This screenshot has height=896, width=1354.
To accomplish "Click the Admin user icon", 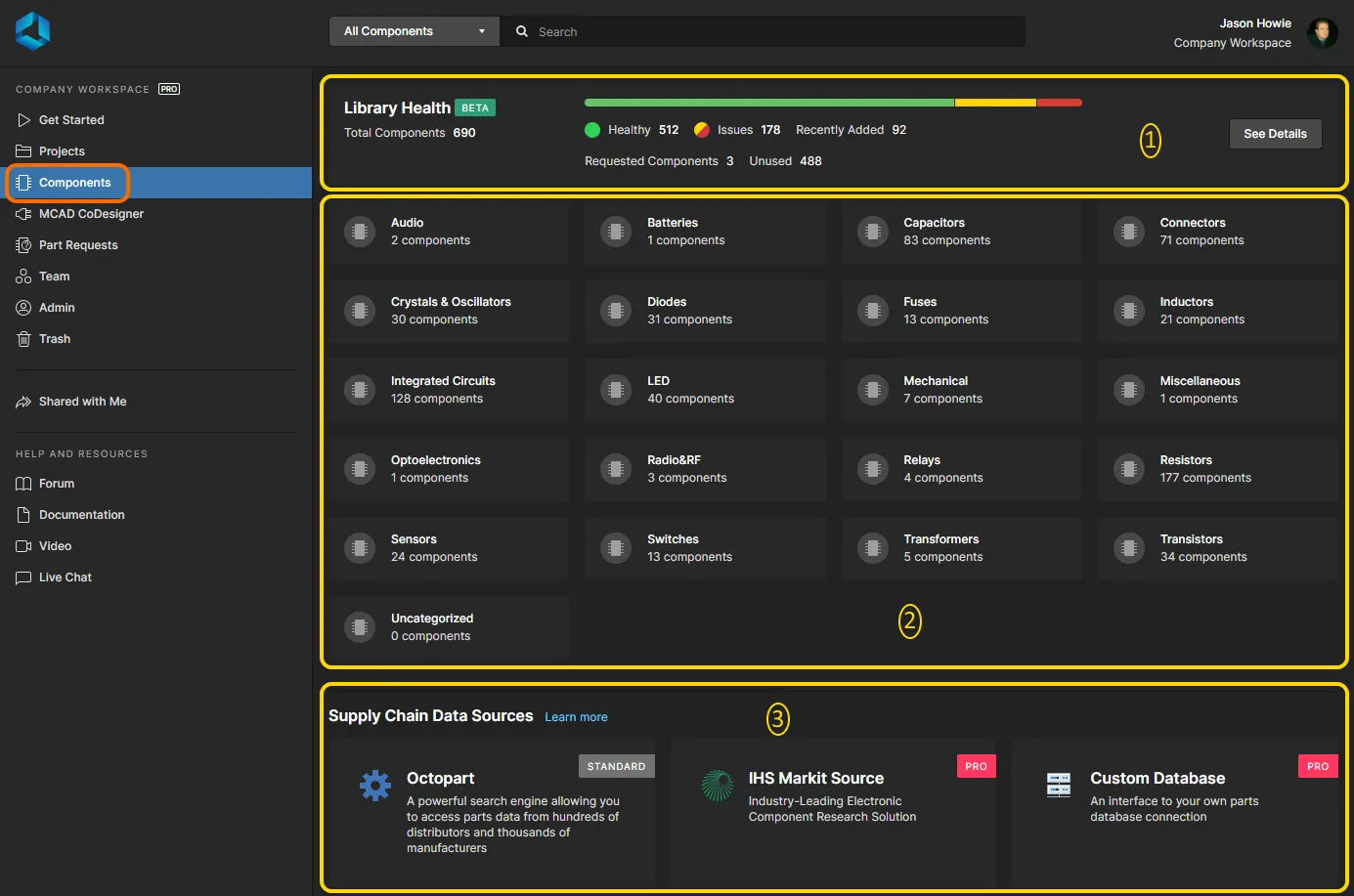I will [23, 308].
